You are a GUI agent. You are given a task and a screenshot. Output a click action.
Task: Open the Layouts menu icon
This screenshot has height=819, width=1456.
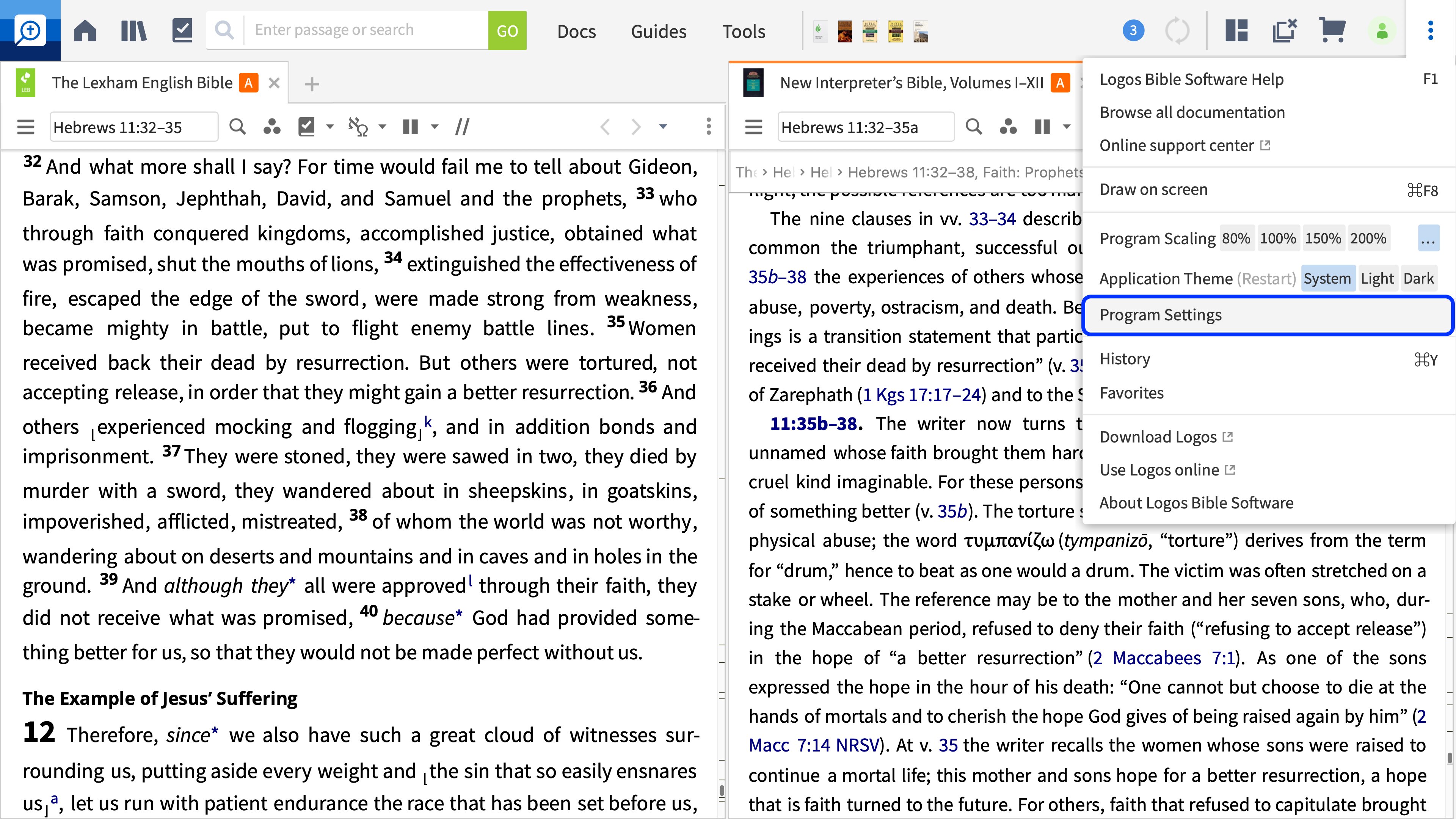point(1236,30)
